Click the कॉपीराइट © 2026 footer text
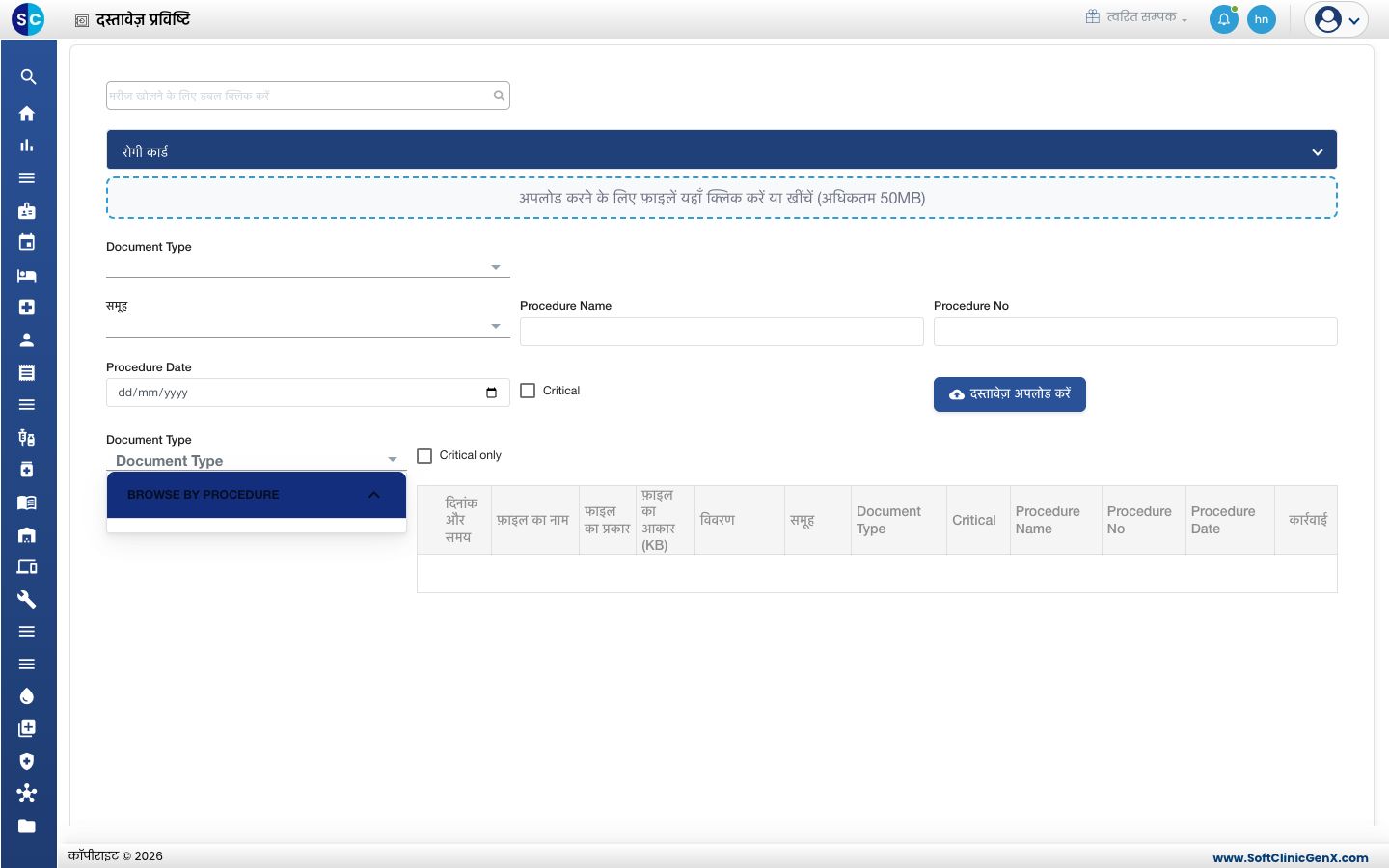 [x=116, y=856]
